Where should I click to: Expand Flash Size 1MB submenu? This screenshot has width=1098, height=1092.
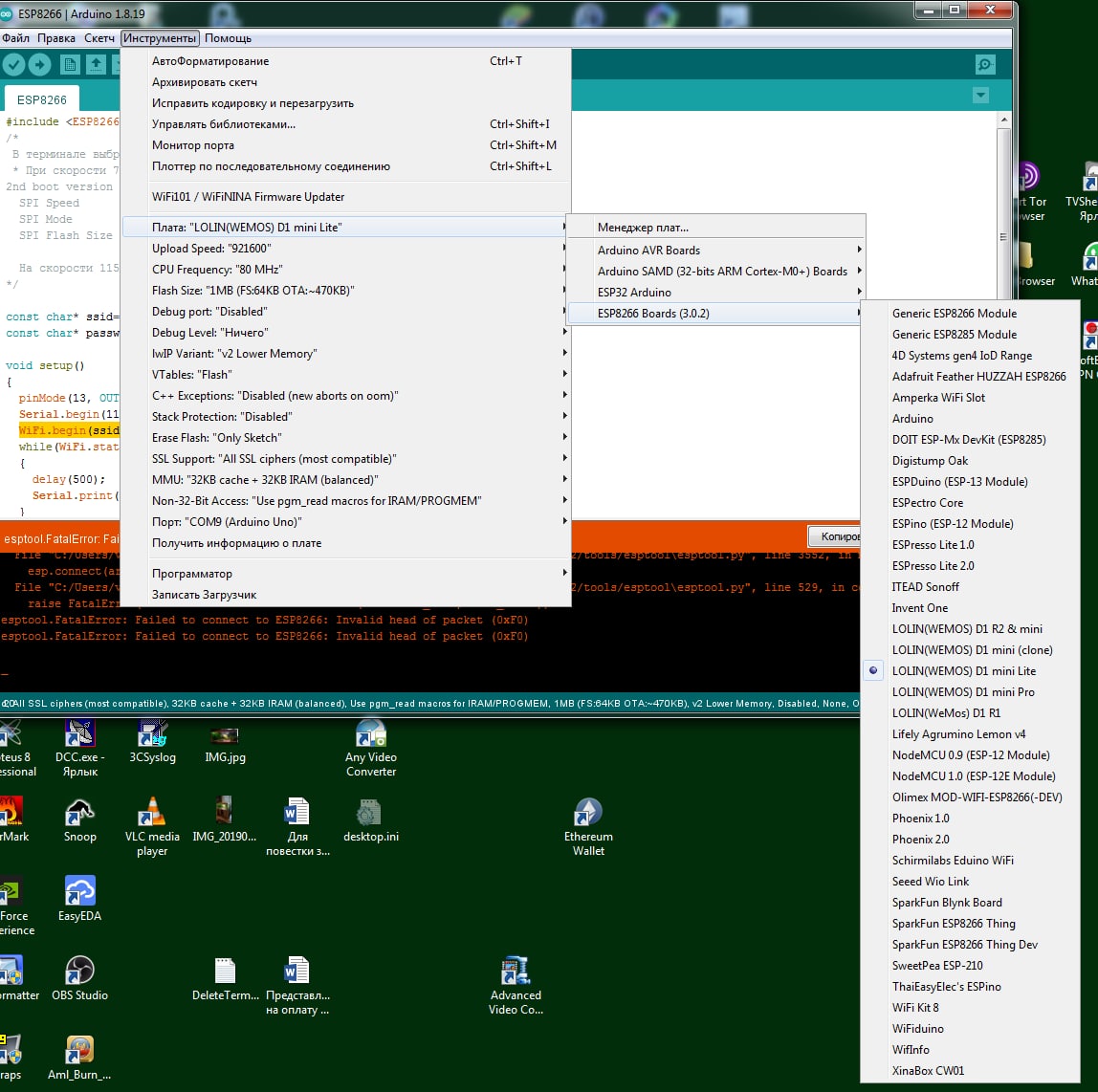pyautogui.click(x=346, y=290)
